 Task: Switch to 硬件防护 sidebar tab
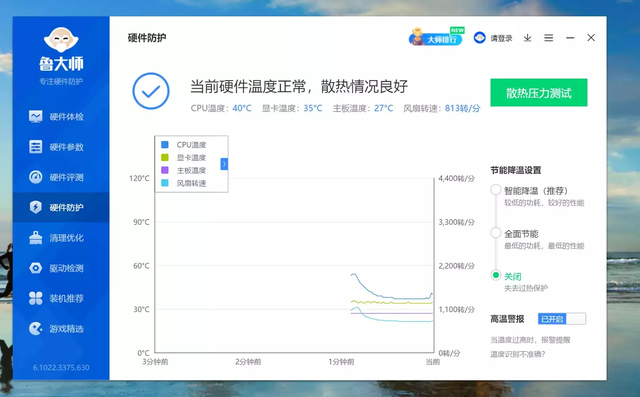pyautogui.click(x=61, y=207)
